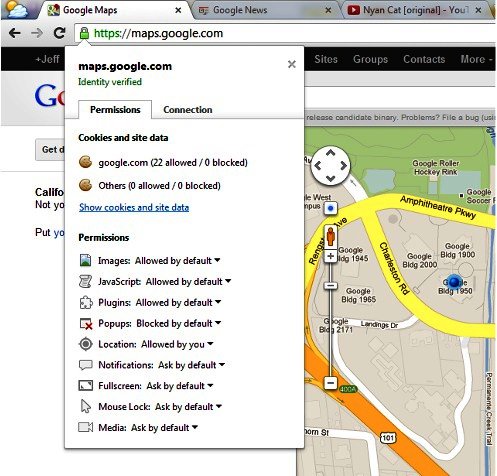Click Show cookies and site data link
The width and height of the screenshot is (497, 476).
pos(134,207)
